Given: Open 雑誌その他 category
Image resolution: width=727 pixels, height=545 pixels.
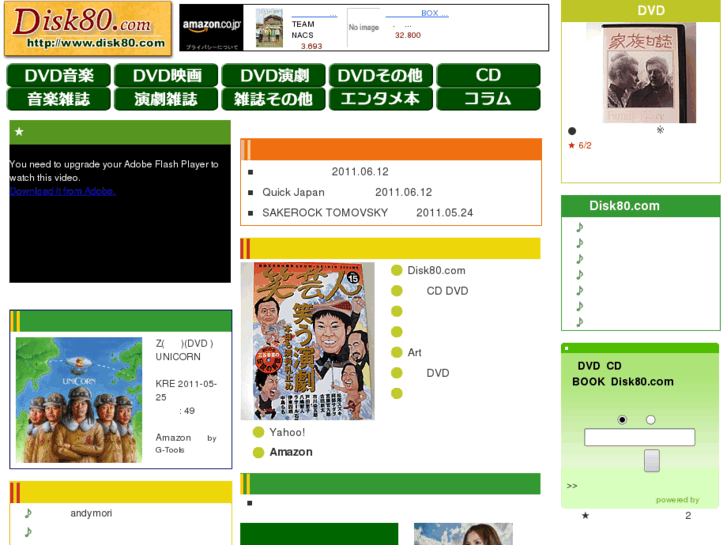Looking at the screenshot, I should click(x=274, y=99).
